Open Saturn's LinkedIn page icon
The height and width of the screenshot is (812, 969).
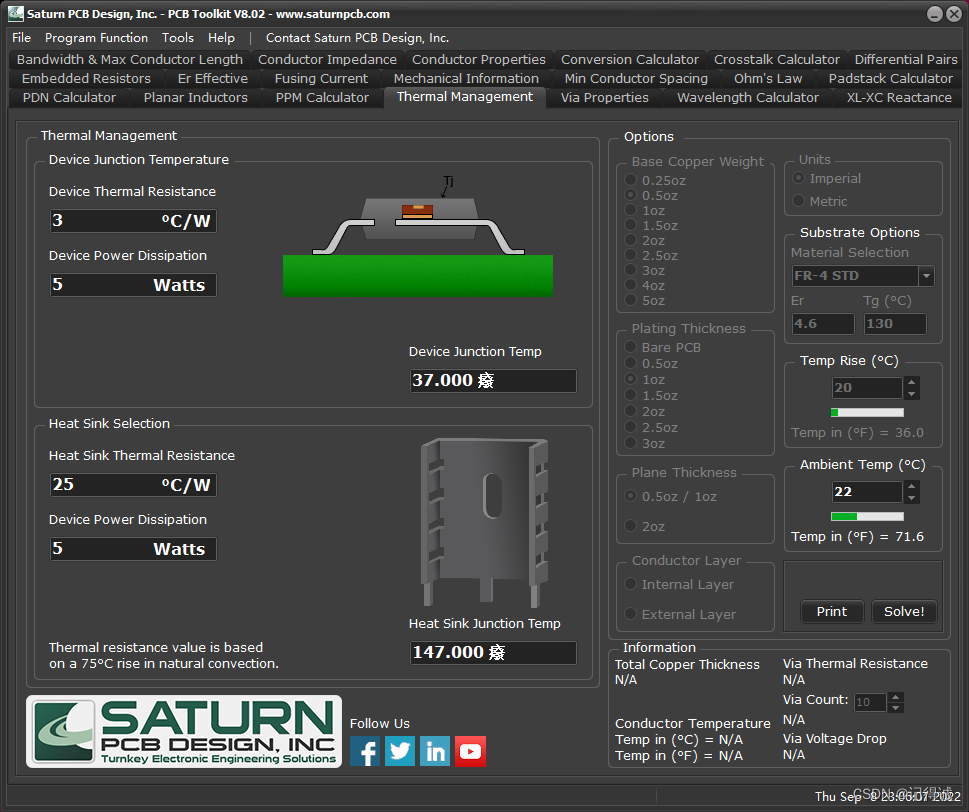point(435,751)
